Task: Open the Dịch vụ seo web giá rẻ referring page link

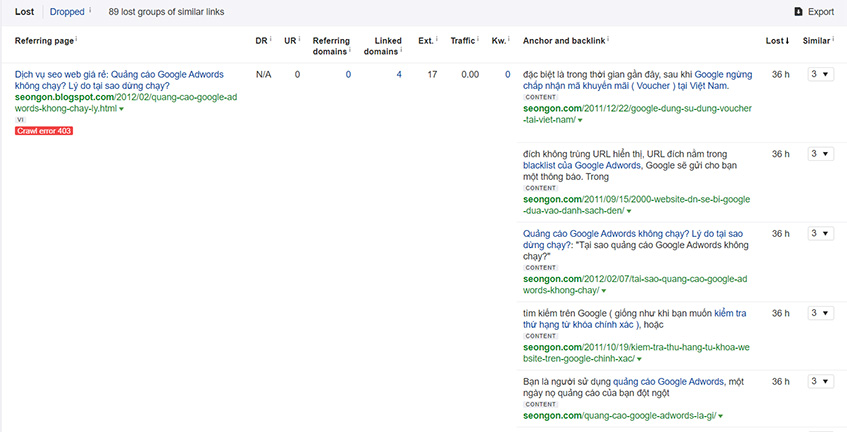Action: point(119,80)
